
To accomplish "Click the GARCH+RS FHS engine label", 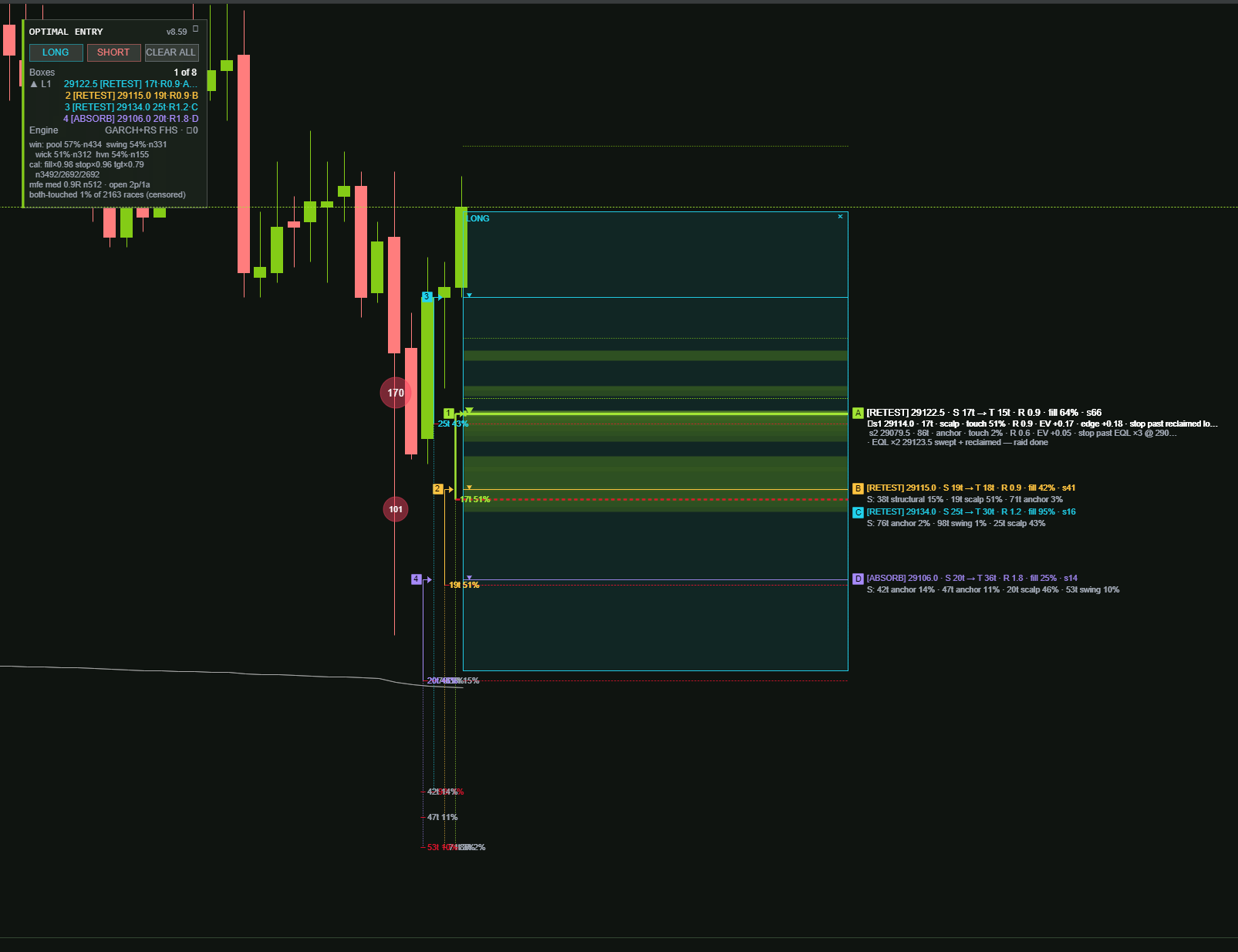I will click(141, 130).
